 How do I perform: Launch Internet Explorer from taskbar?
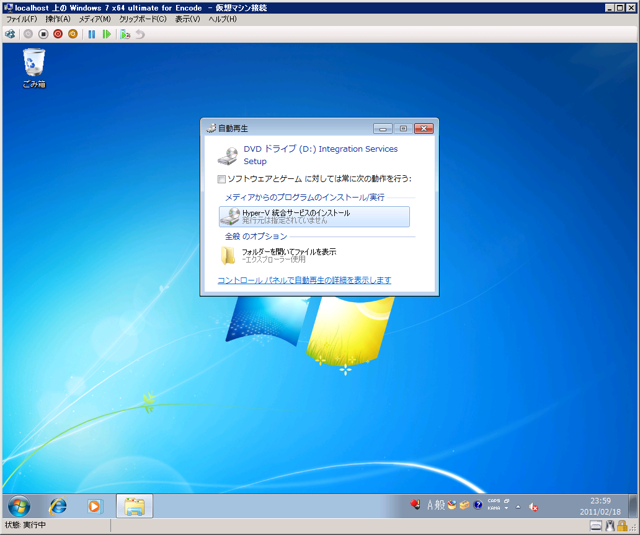pyautogui.click(x=58, y=506)
